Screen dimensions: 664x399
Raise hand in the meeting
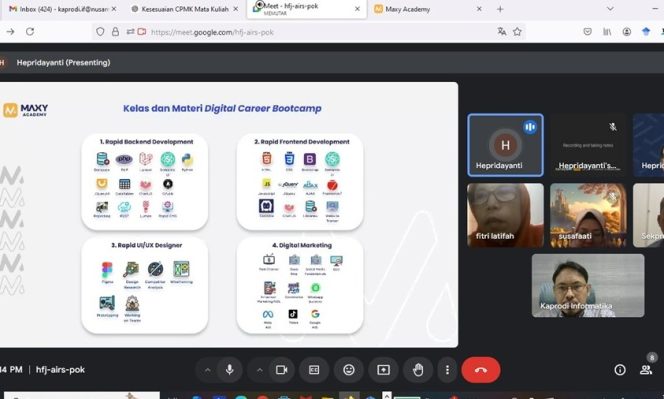[418, 370]
